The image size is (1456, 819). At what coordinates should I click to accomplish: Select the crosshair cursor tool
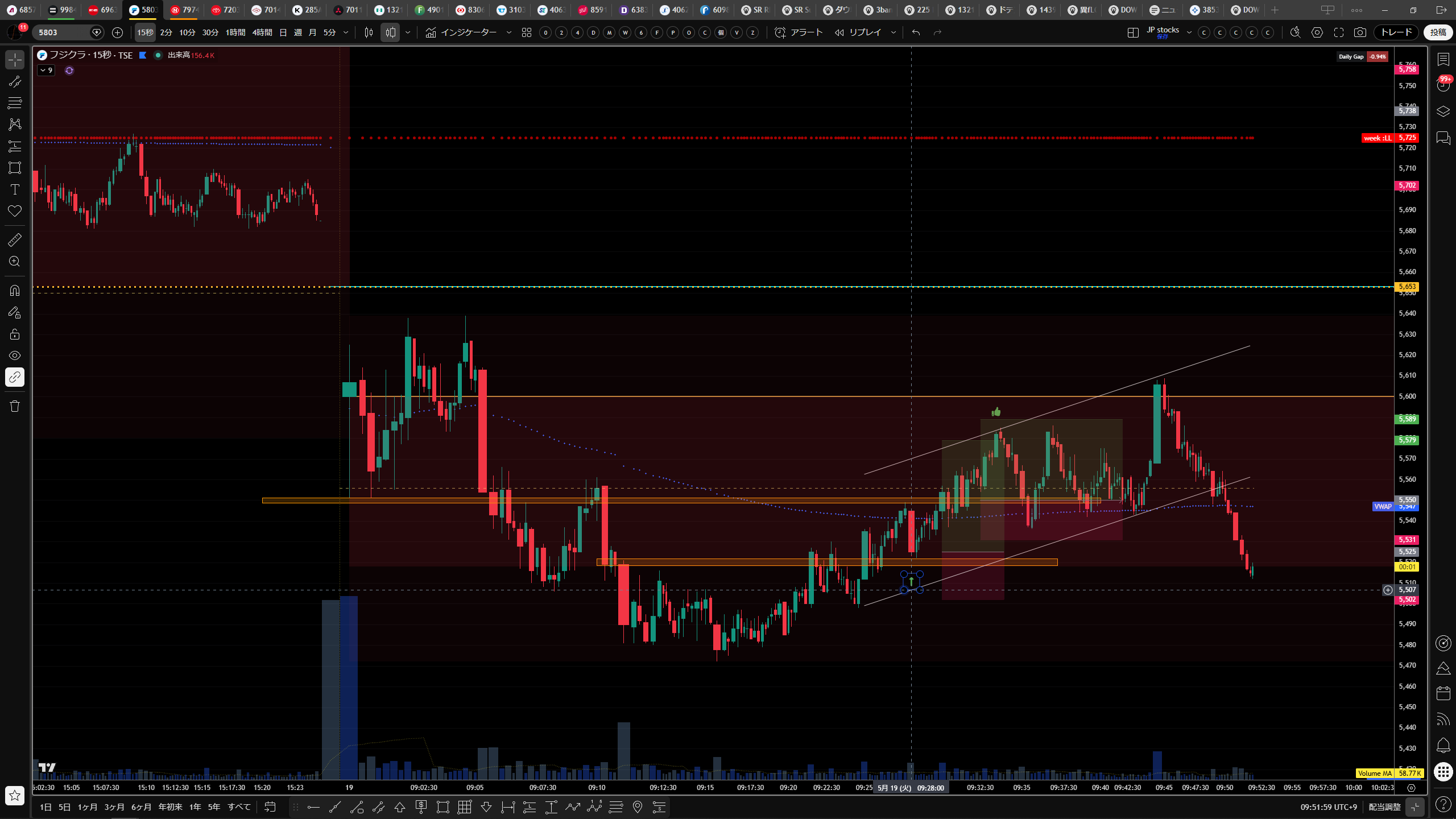tap(15, 60)
